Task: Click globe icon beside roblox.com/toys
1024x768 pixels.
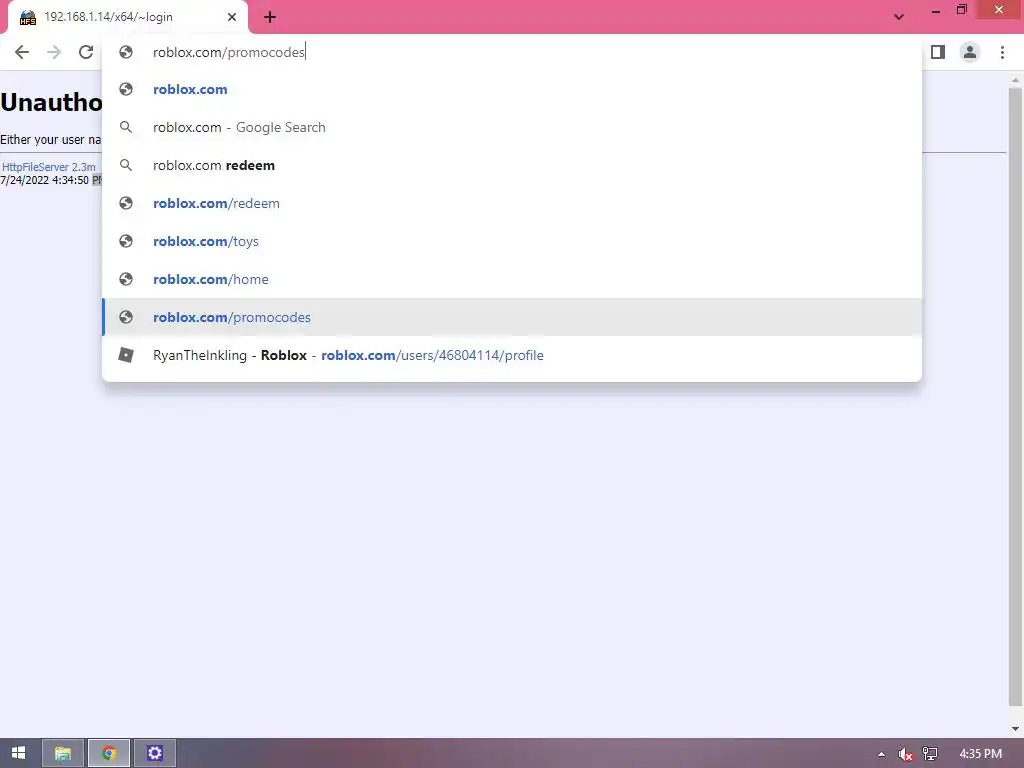Action: click(126, 241)
